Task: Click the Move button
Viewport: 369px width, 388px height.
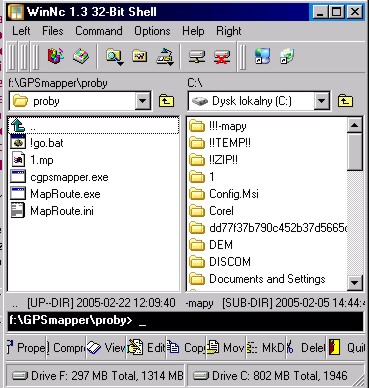Action: tap(226, 348)
